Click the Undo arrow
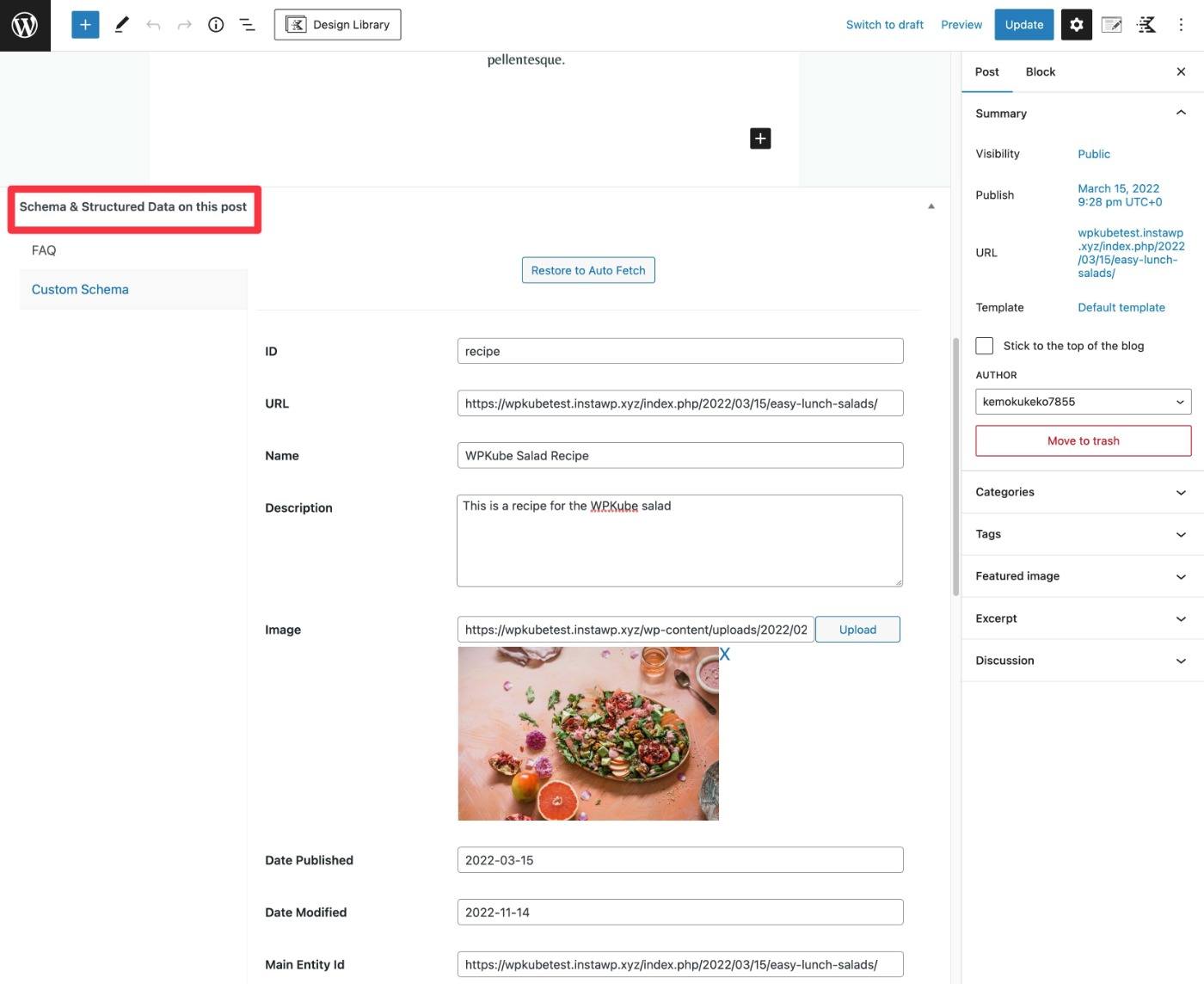The height and width of the screenshot is (984, 1204). coord(153,25)
